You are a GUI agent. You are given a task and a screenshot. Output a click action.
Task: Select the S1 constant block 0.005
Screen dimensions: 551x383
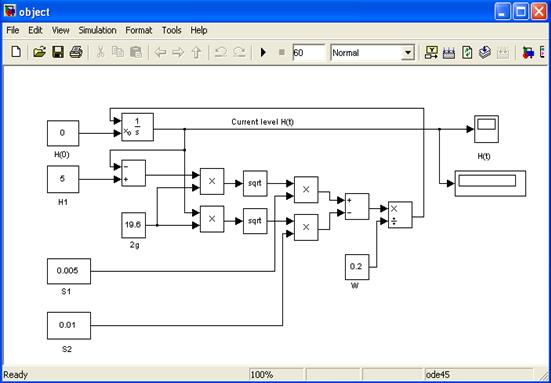click(x=69, y=271)
